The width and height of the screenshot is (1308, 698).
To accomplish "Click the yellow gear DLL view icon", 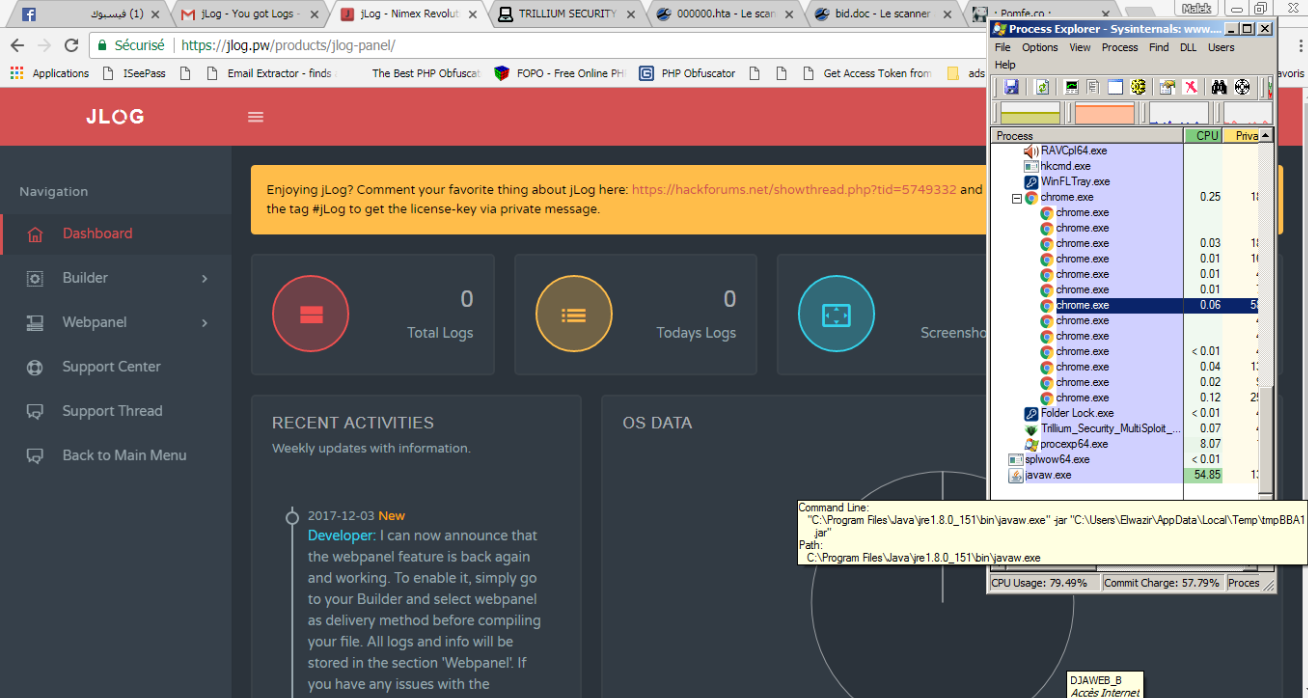I will point(1138,87).
